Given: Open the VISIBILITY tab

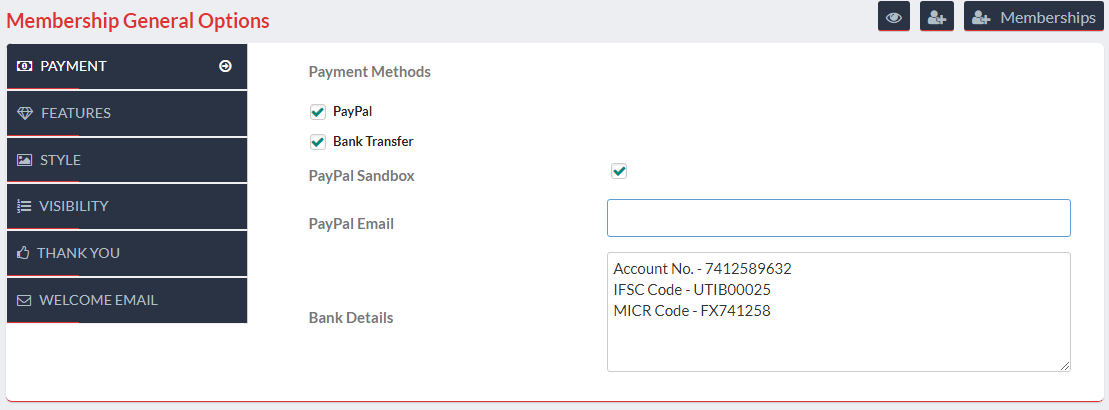Looking at the screenshot, I should pos(127,206).
